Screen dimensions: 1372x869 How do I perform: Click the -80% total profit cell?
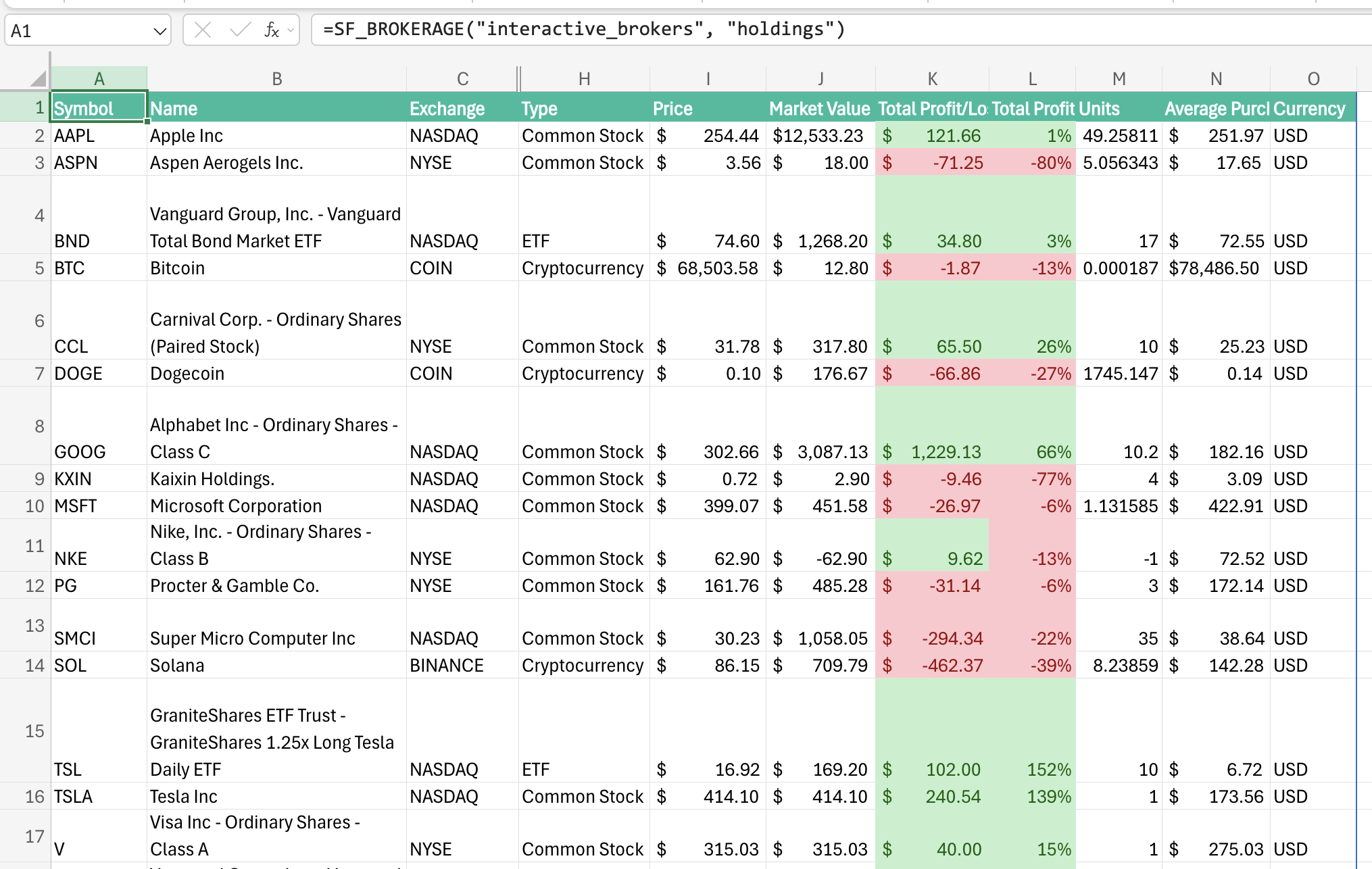coord(1033,163)
